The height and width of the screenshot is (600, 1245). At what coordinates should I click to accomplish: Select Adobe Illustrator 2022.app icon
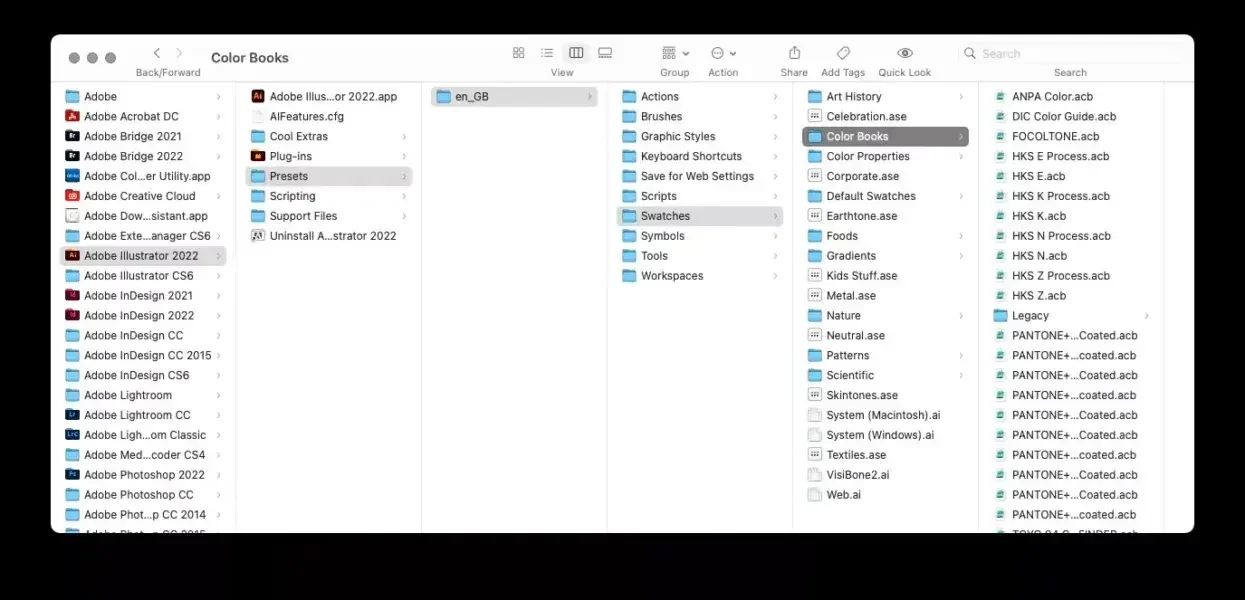[x=258, y=96]
